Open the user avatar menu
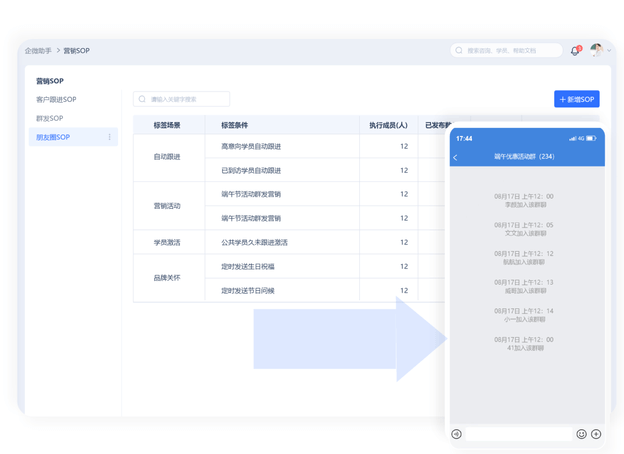The height and width of the screenshot is (454, 624). (x=597, y=50)
